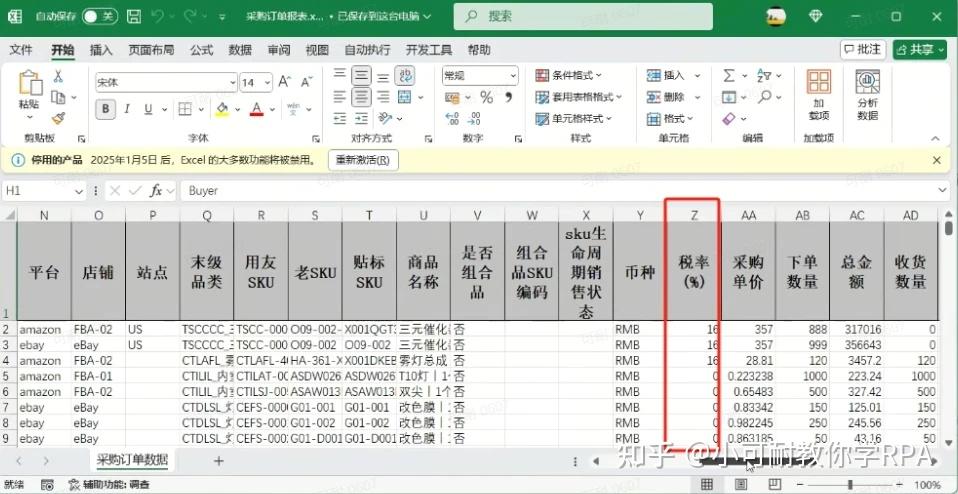Click the Paste clipboard icon

pos(29,84)
